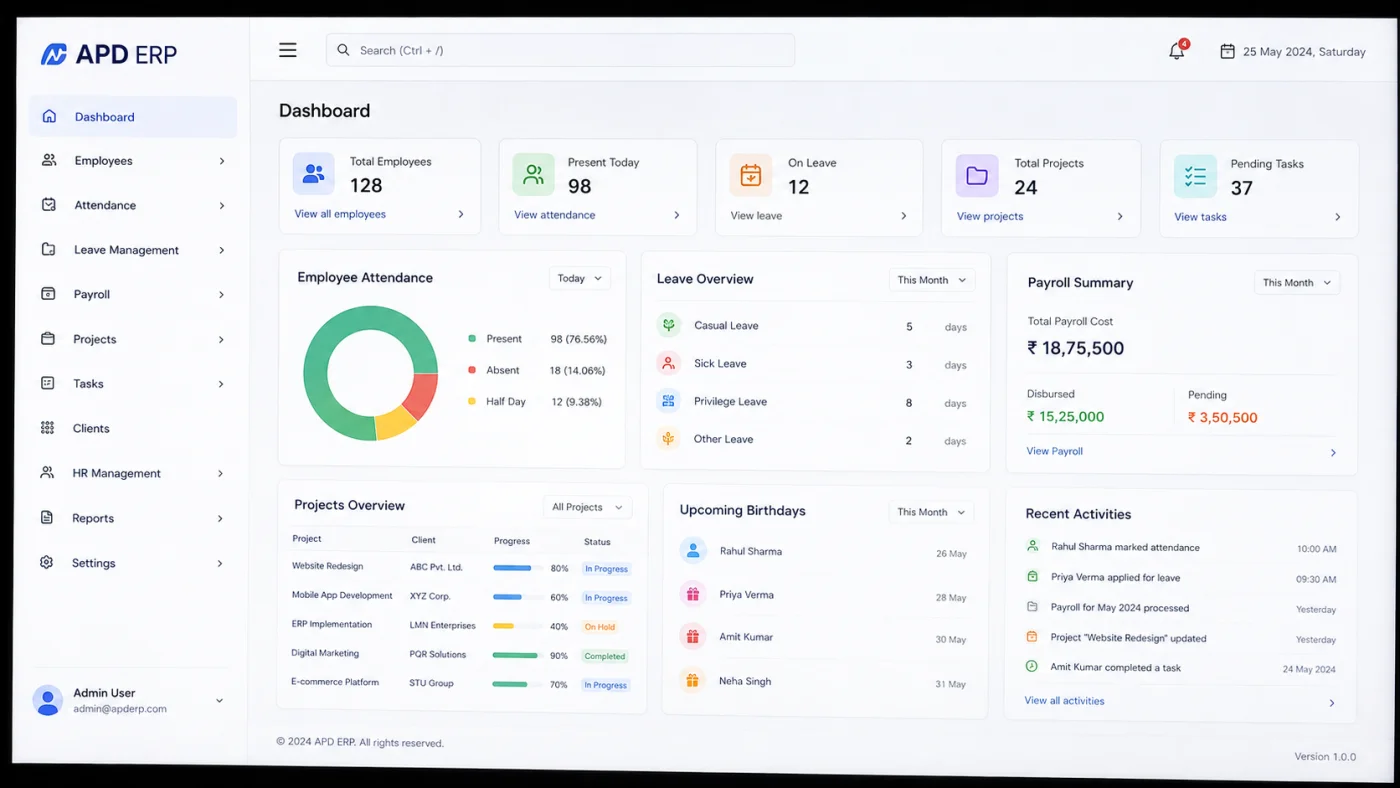
Task: Open the View Payroll link
Action: coord(1054,451)
